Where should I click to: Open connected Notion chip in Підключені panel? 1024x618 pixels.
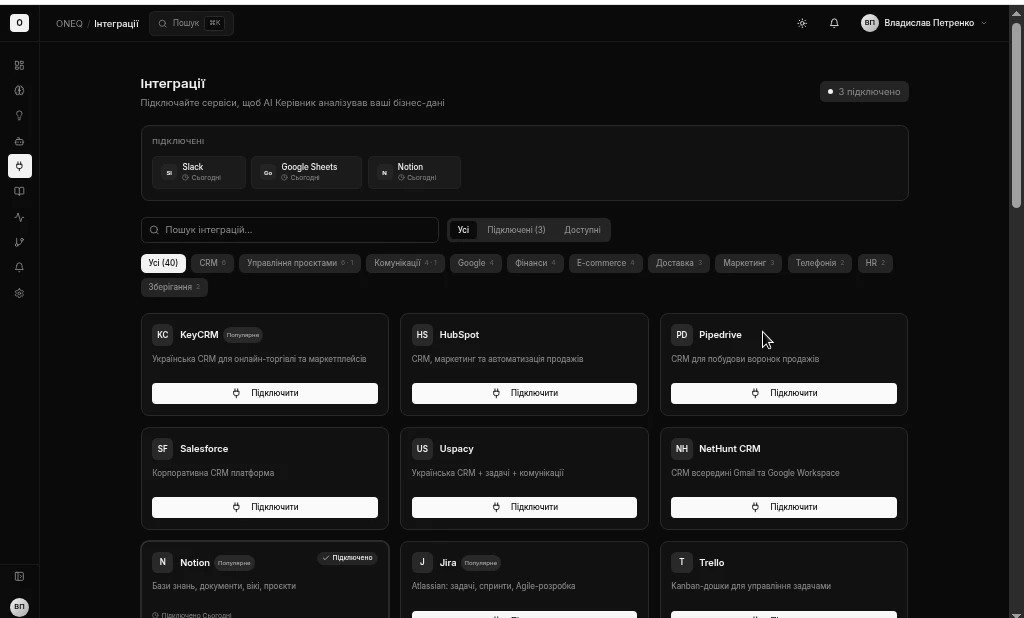coord(414,172)
